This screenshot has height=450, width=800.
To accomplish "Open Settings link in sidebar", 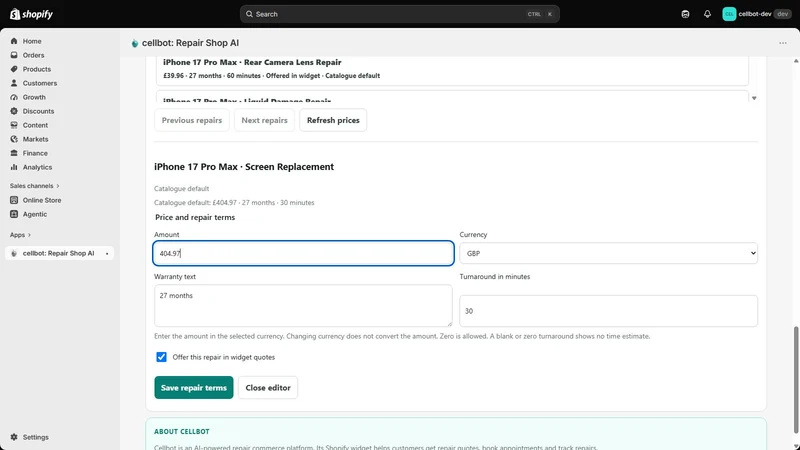I will 35,437.
